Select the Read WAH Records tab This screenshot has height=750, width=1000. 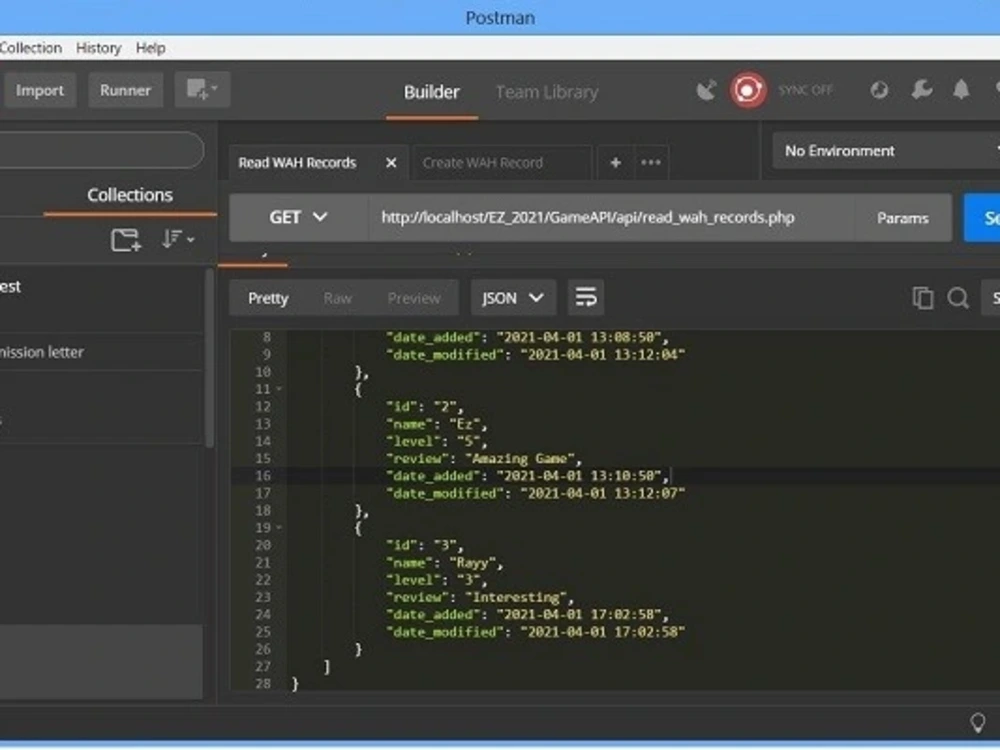297,163
